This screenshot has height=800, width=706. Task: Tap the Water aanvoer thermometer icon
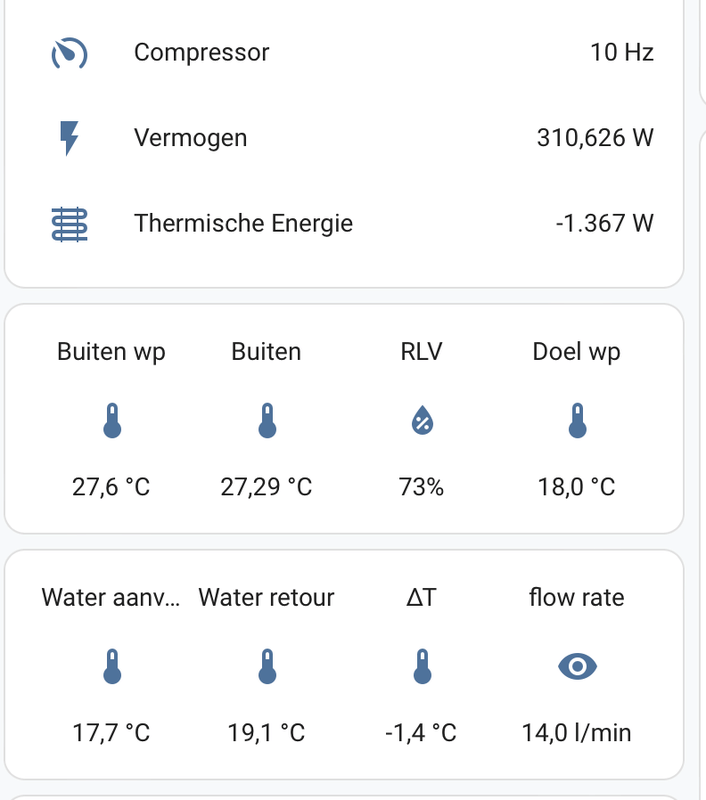(x=111, y=667)
